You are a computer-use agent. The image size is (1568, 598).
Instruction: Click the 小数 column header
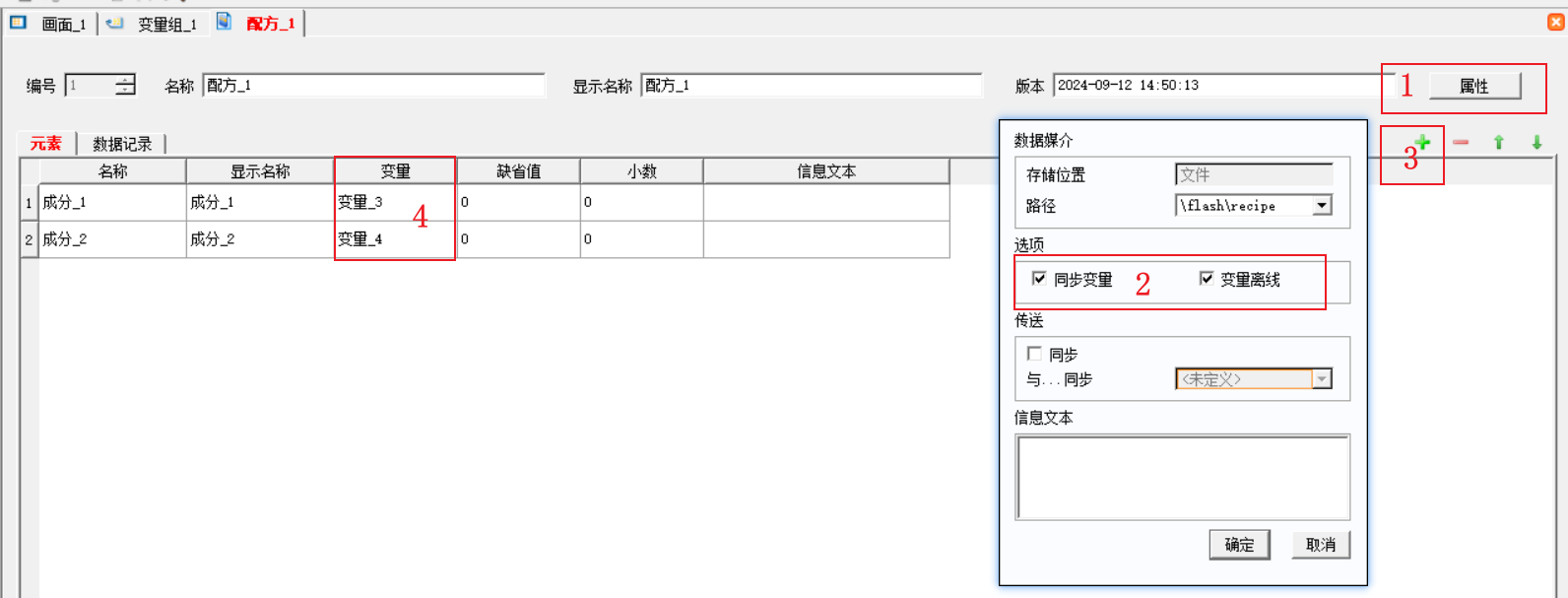642,171
